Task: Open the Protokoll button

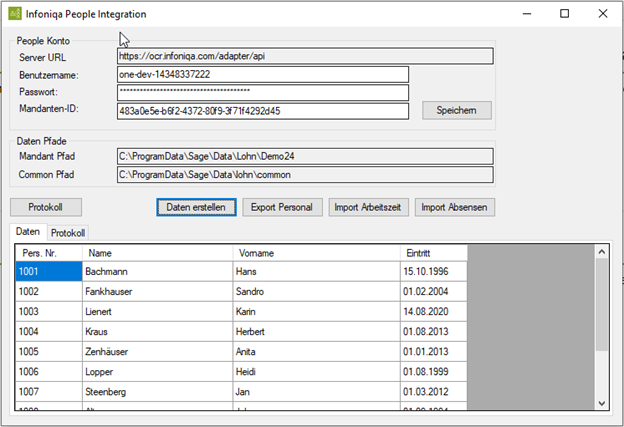Action: [x=46, y=207]
